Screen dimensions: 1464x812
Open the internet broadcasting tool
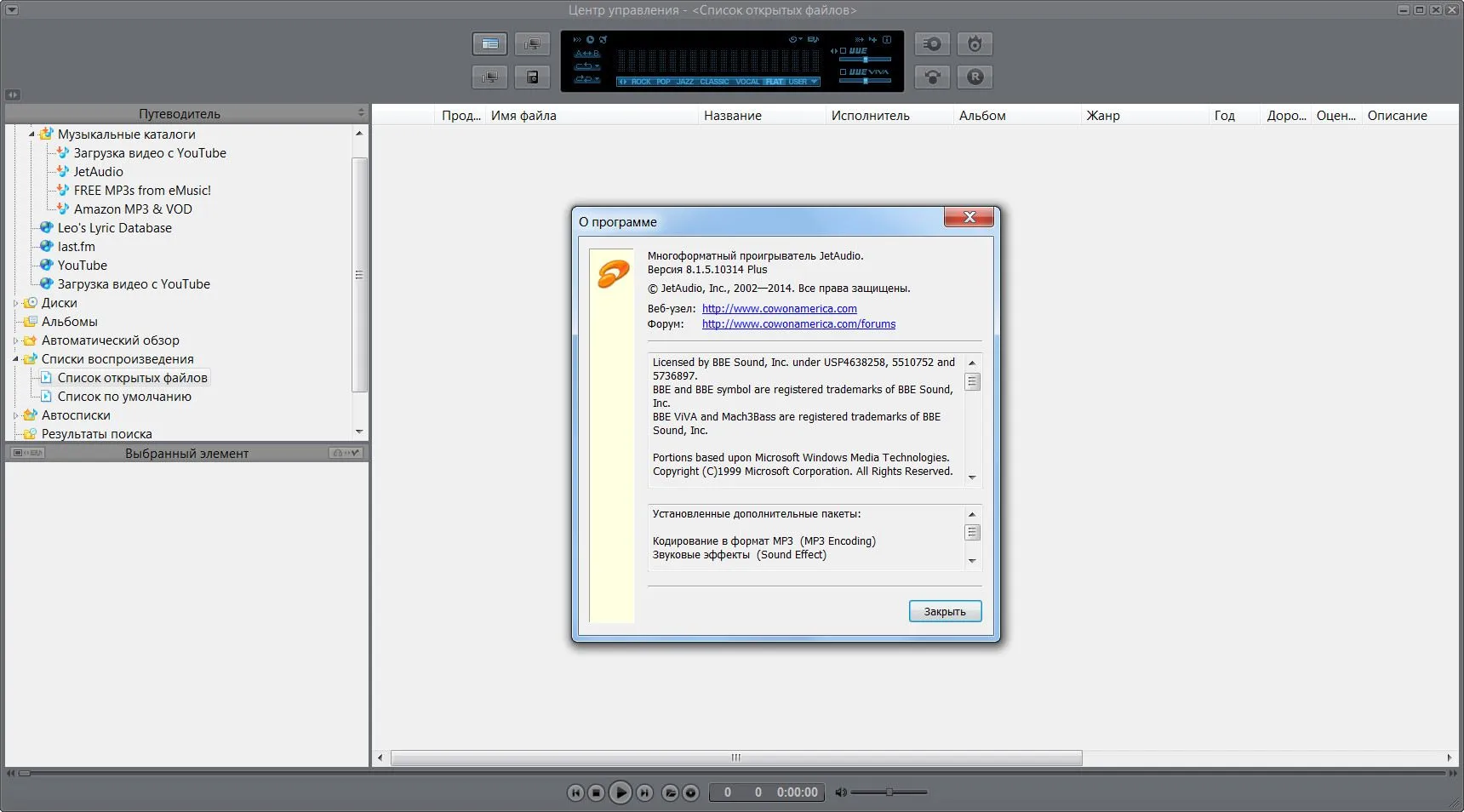(x=932, y=77)
